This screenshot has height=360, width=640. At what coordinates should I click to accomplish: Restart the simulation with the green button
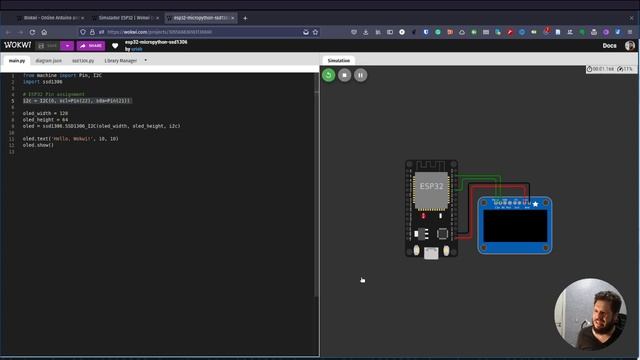tap(329, 75)
